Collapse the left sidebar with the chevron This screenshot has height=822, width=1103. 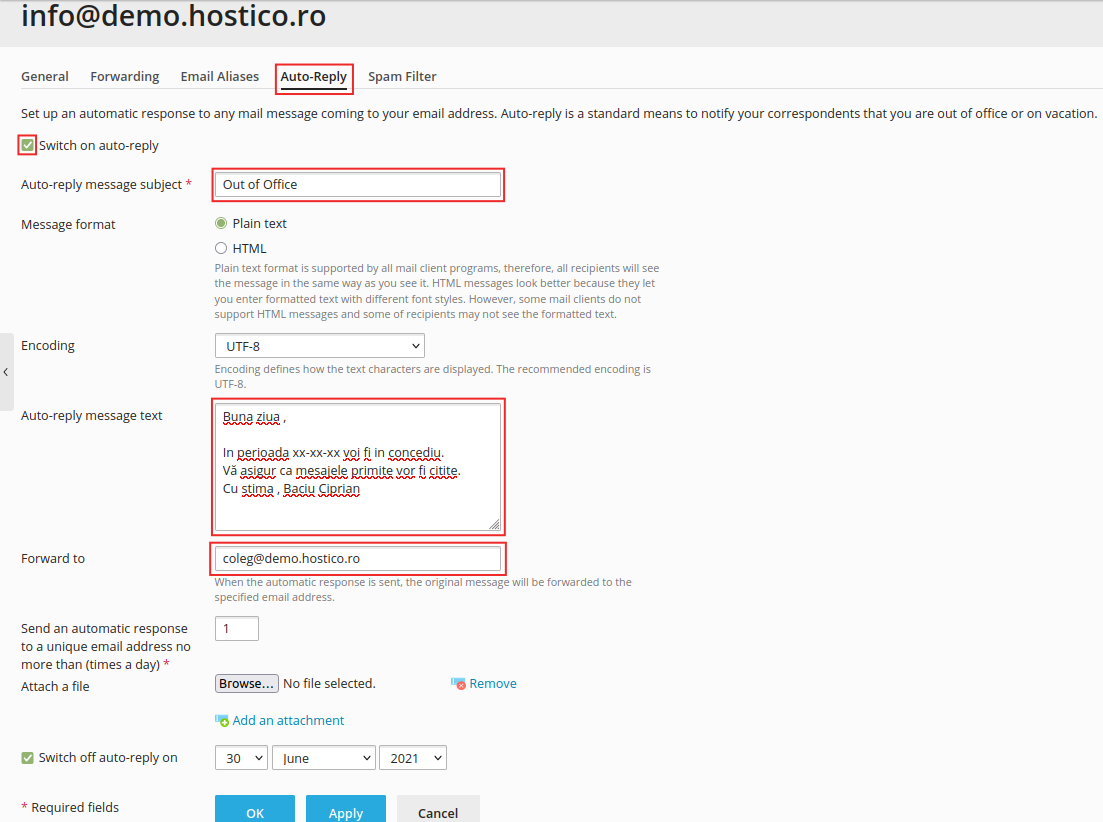(7, 372)
